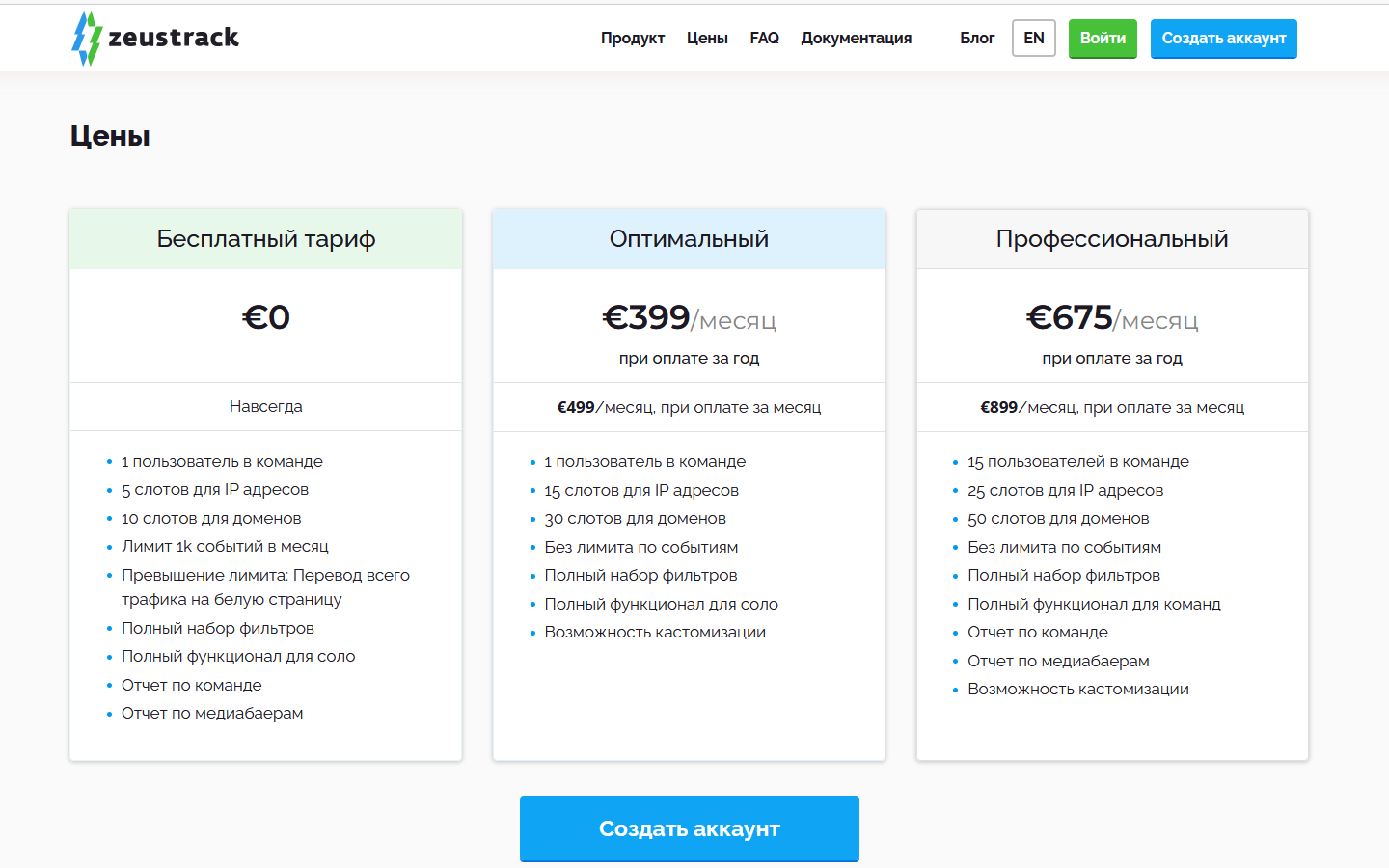Click the Бесплатный тариф plan header

266,239
